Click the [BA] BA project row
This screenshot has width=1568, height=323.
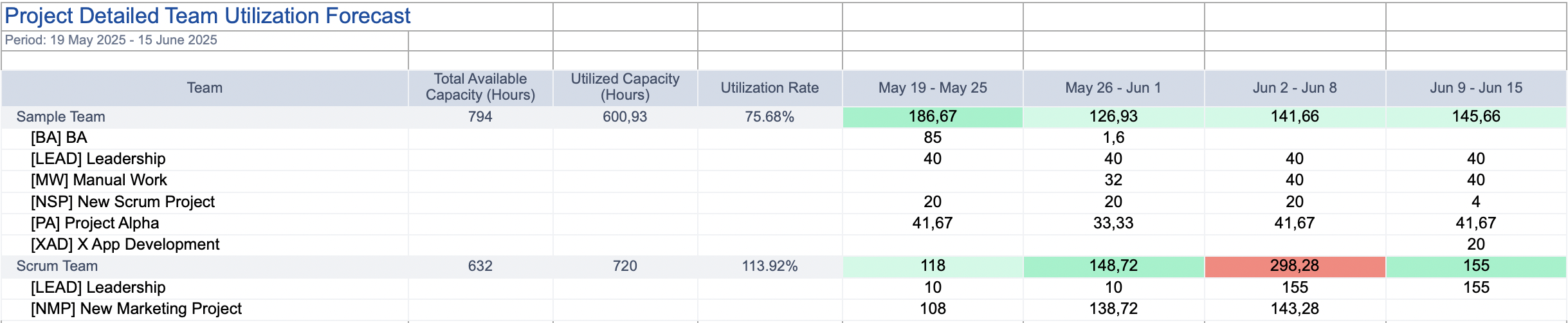[59, 138]
